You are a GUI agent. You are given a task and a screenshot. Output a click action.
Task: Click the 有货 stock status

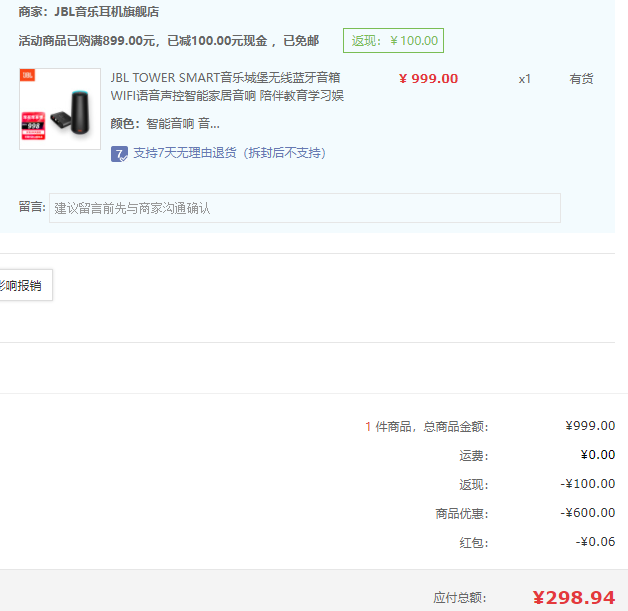click(x=581, y=79)
